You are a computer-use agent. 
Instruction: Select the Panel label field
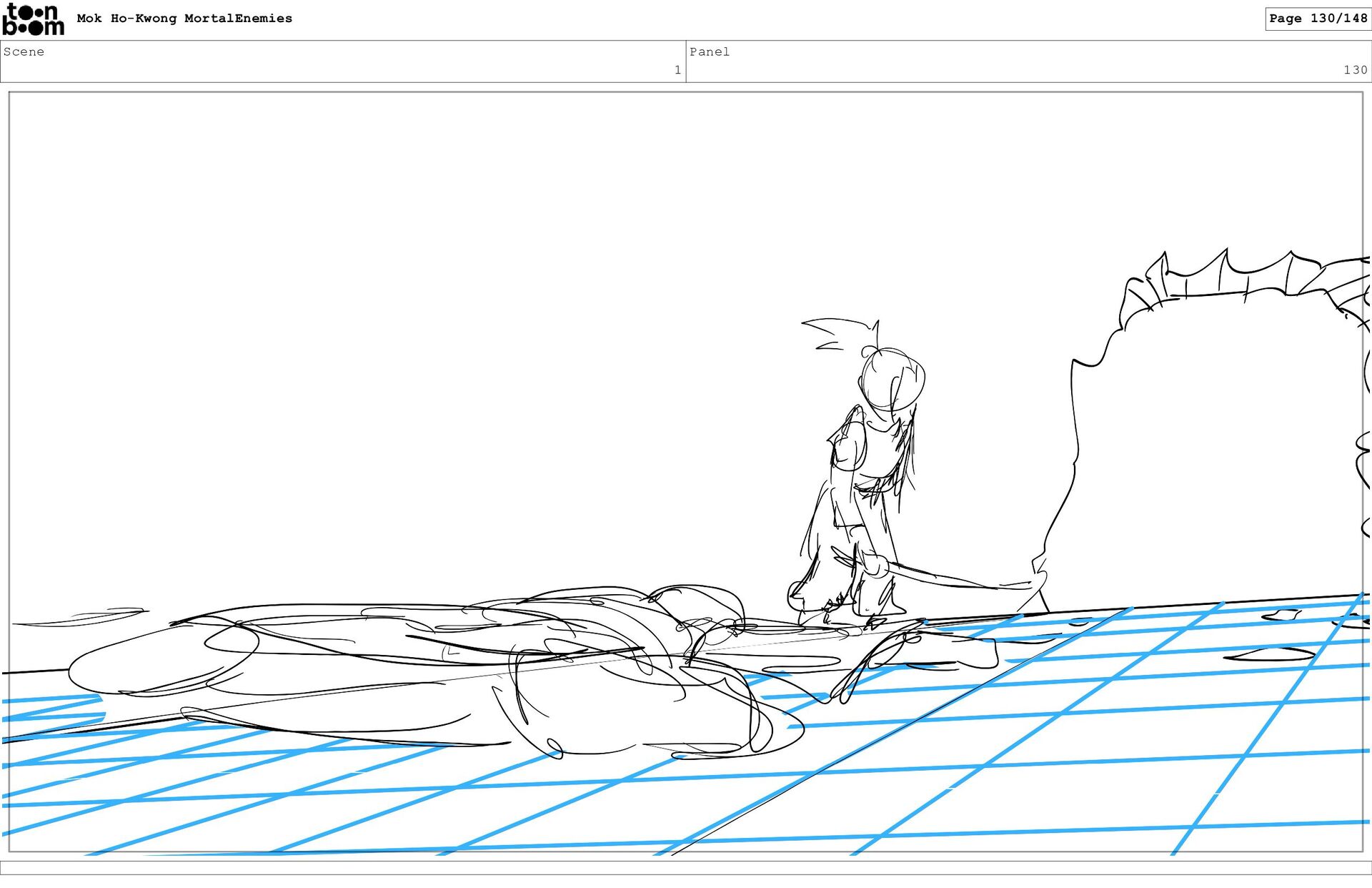[x=709, y=51]
